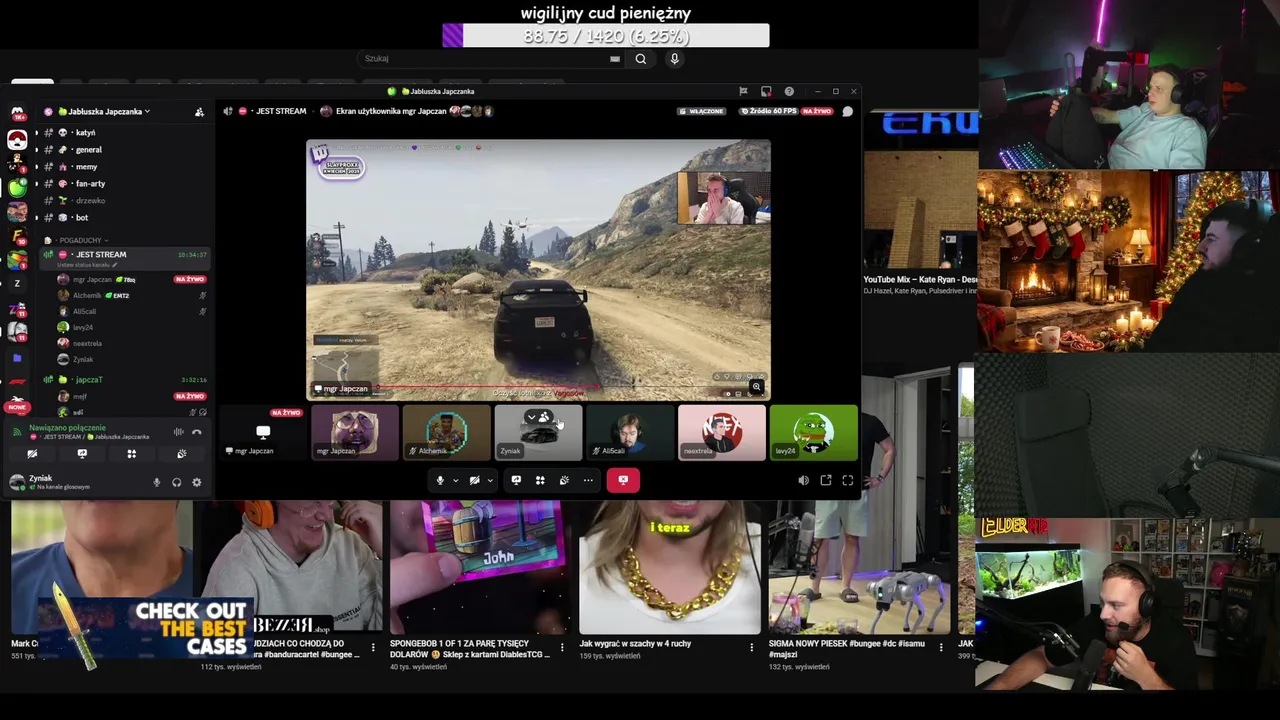The width and height of the screenshot is (1280, 720).
Task: Open the purple folder in server list
Action: tap(17, 357)
